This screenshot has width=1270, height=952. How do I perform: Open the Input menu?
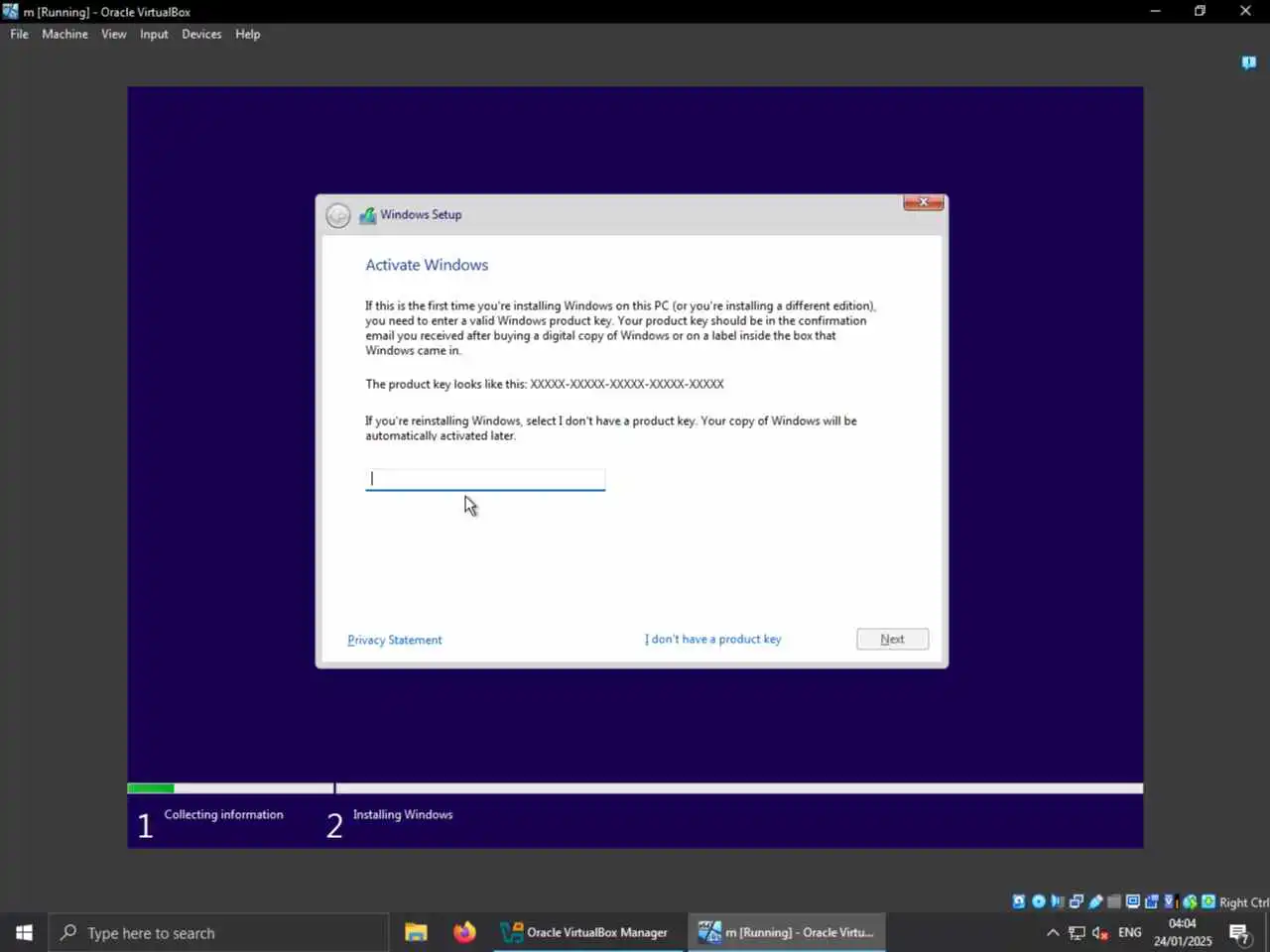point(154,34)
